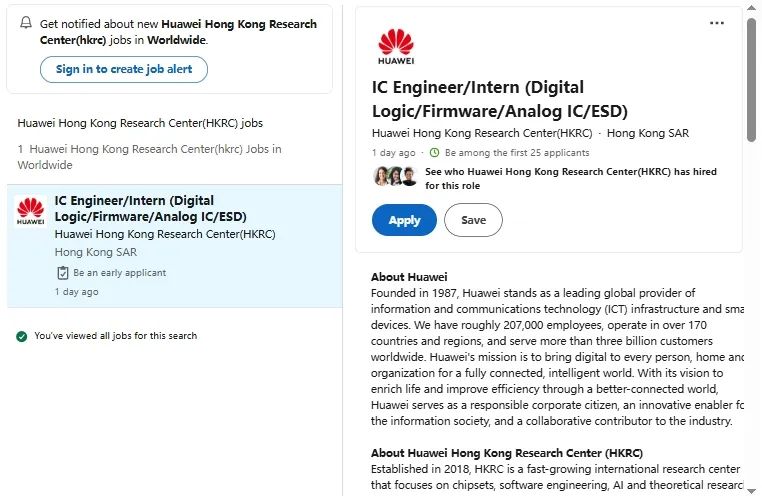
Task: Click the notification bell icon
Action: pos(26,22)
